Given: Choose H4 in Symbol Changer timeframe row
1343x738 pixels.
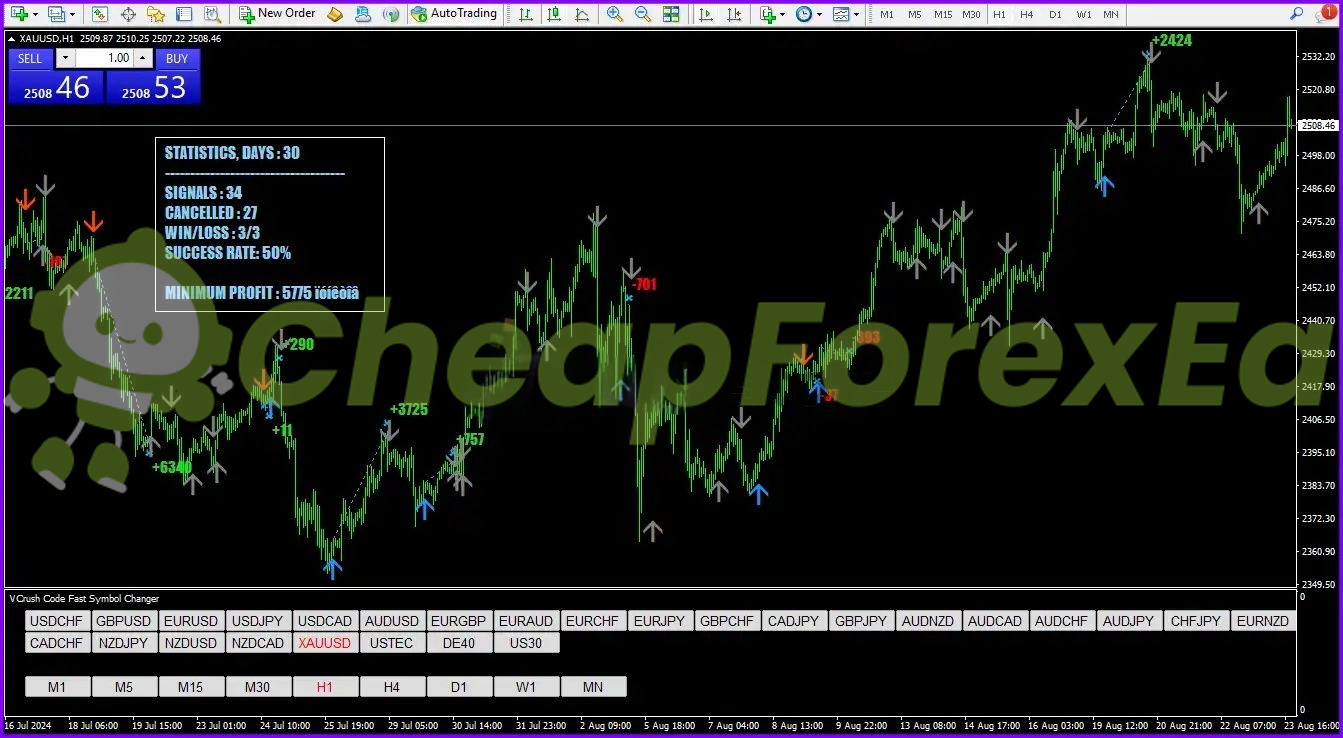Looking at the screenshot, I should tap(392, 687).
